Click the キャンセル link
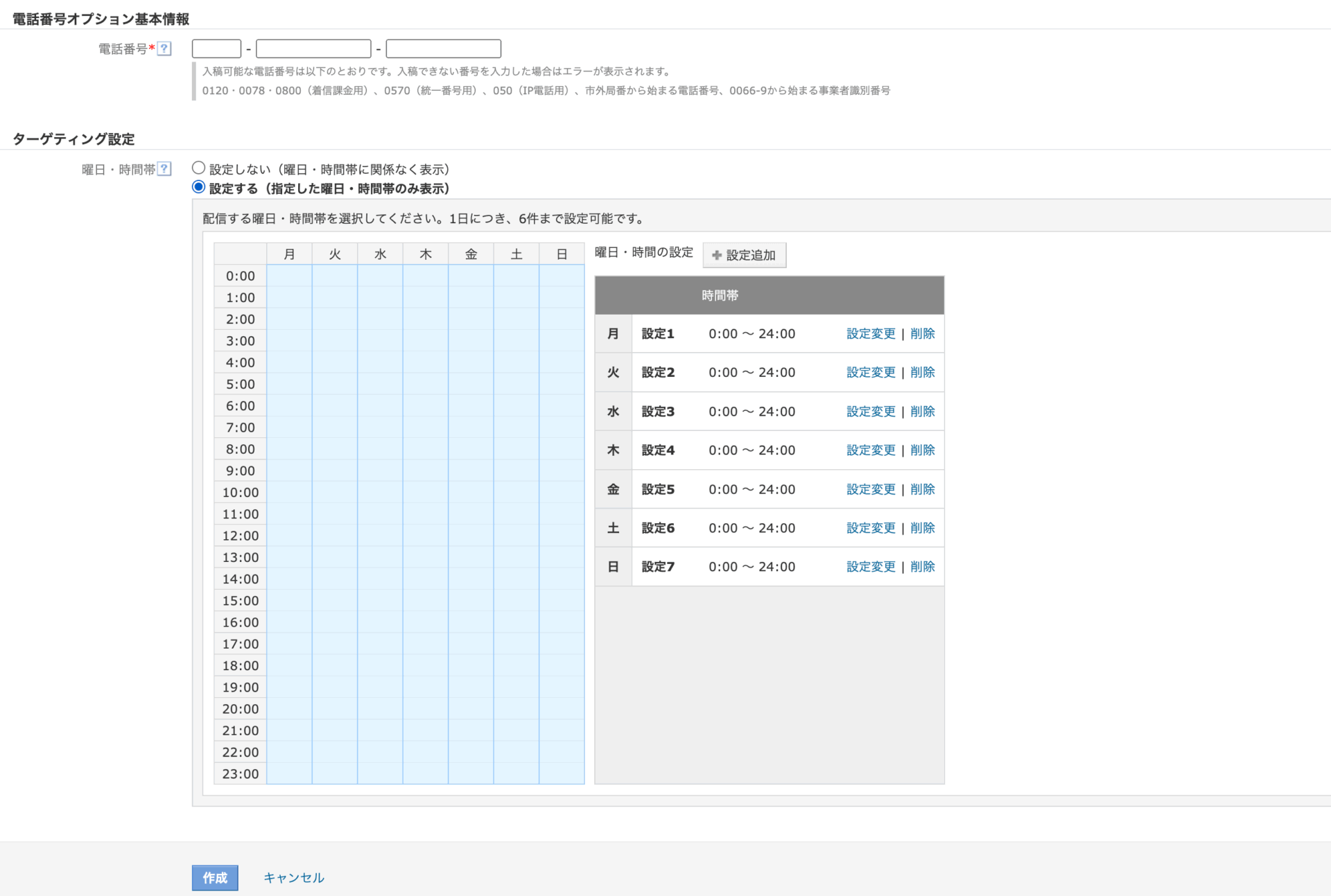The height and width of the screenshot is (896, 1331). [294, 877]
